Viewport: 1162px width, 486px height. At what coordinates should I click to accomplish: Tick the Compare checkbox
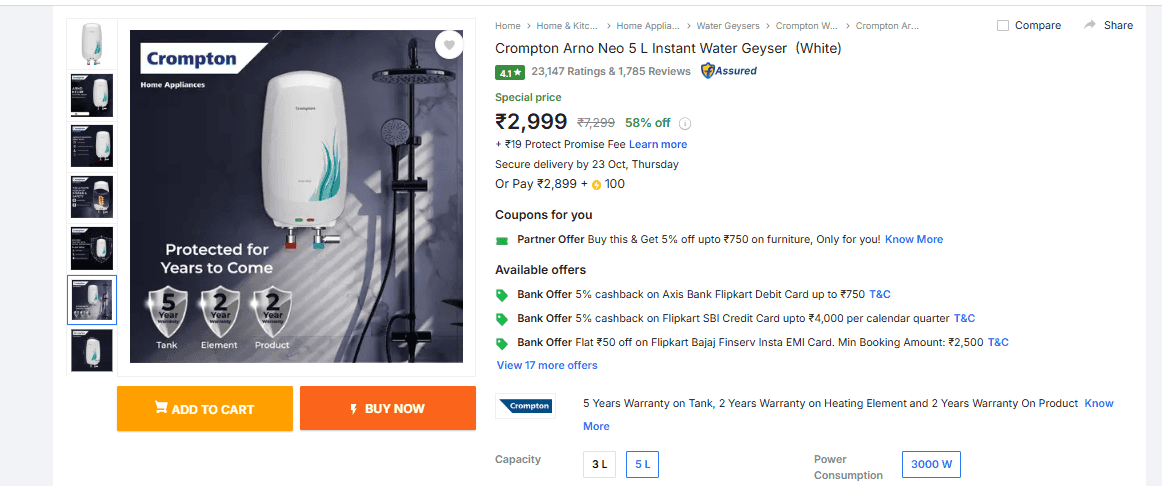pos(1003,26)
